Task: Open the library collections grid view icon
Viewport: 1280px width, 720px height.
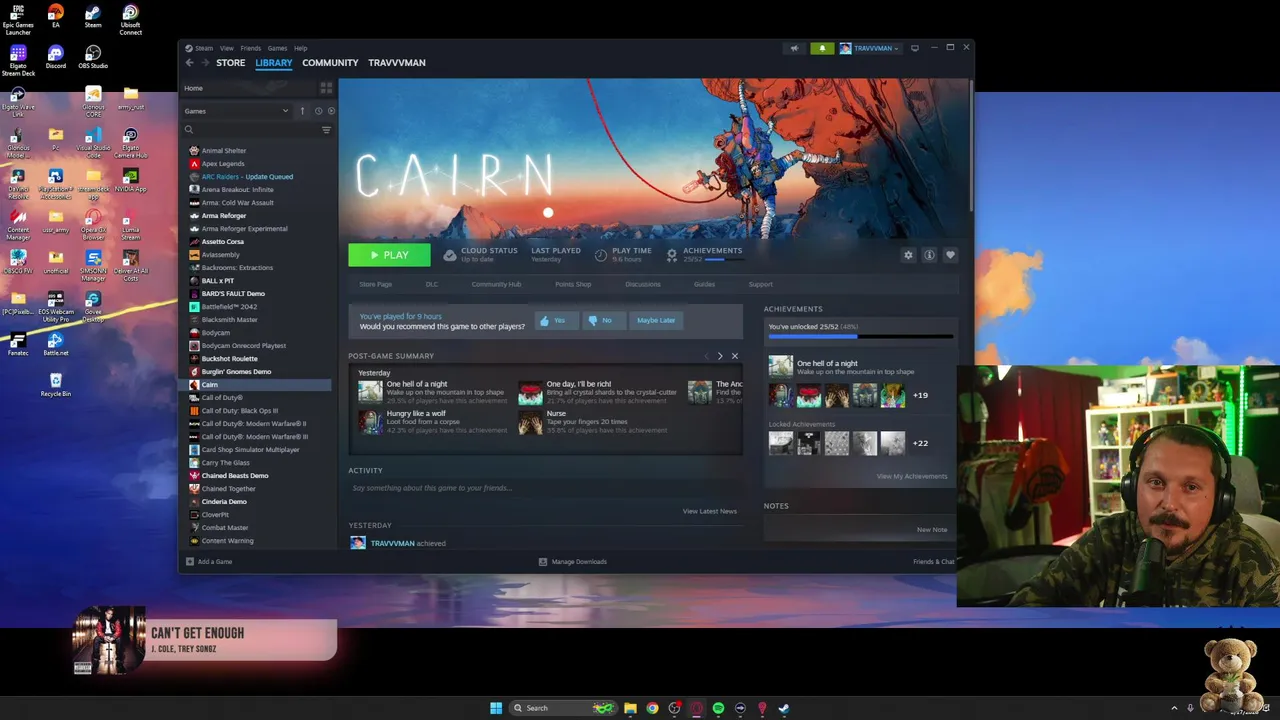Action: pos(326,88)
